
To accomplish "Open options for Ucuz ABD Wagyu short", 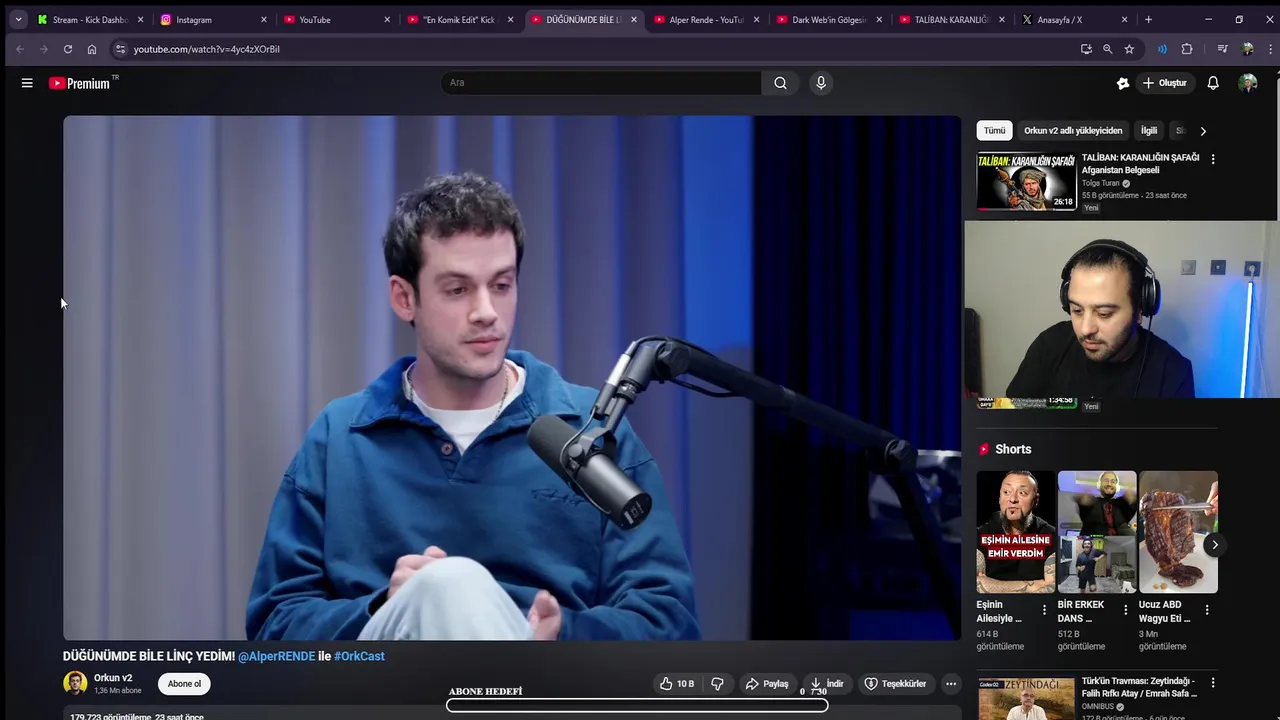I will point(1206,610).
